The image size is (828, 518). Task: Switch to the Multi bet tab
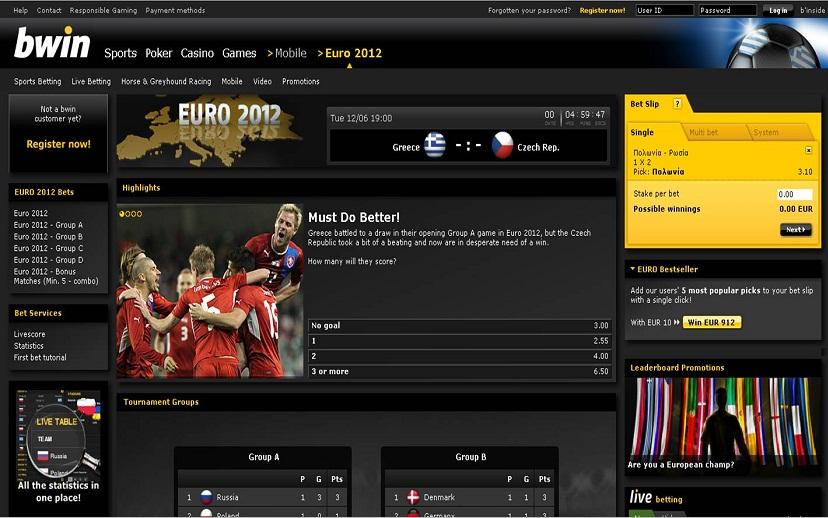703,133
